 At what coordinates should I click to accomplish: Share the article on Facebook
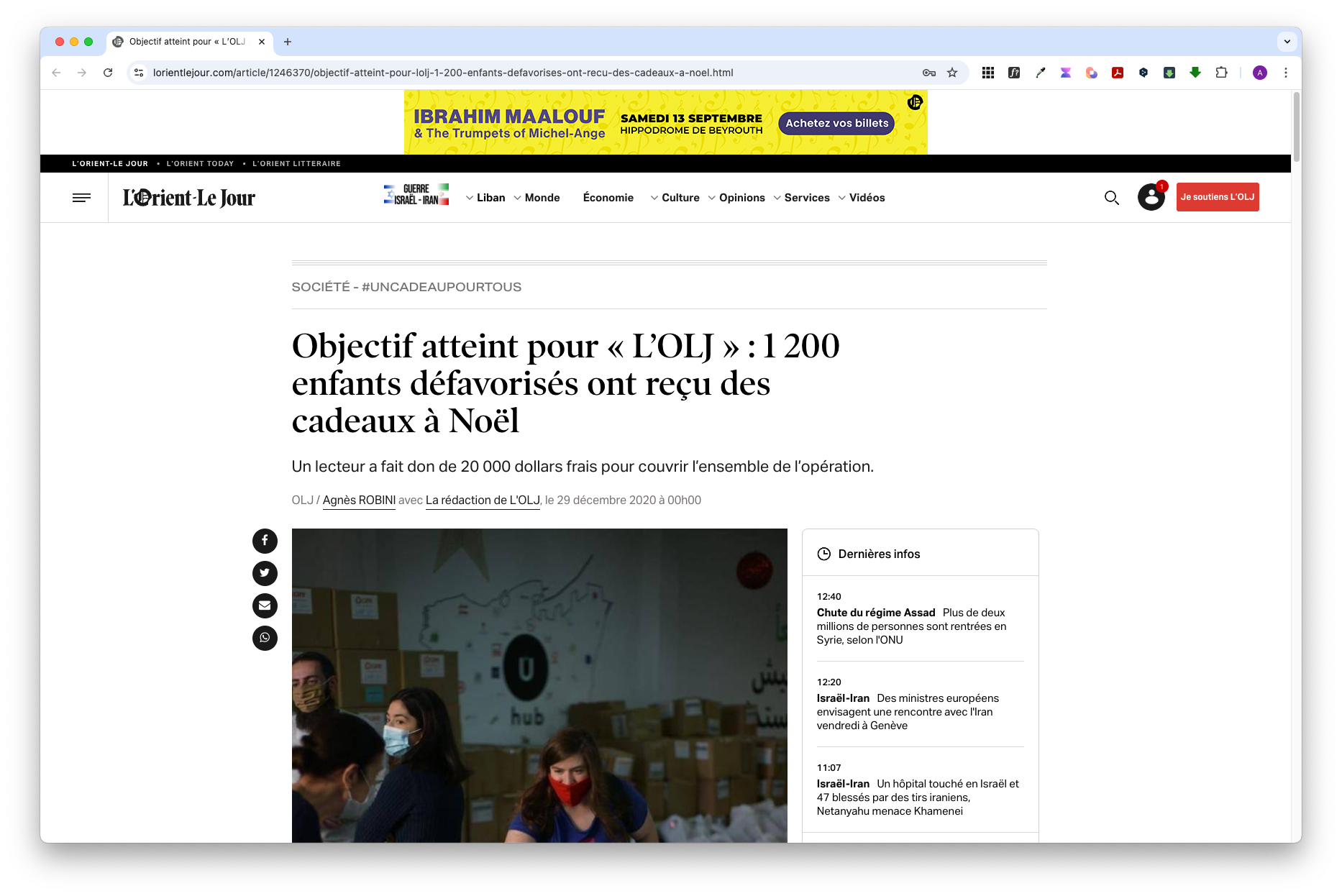coord(265,541)
